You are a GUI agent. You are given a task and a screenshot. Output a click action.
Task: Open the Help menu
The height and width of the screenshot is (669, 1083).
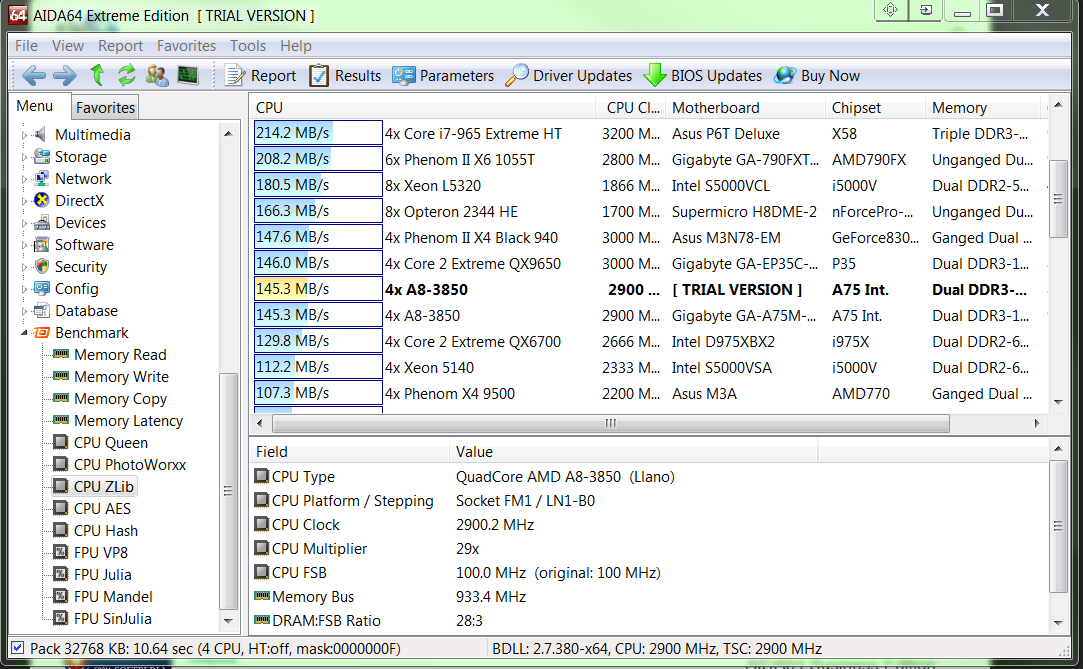click(296, 46)
